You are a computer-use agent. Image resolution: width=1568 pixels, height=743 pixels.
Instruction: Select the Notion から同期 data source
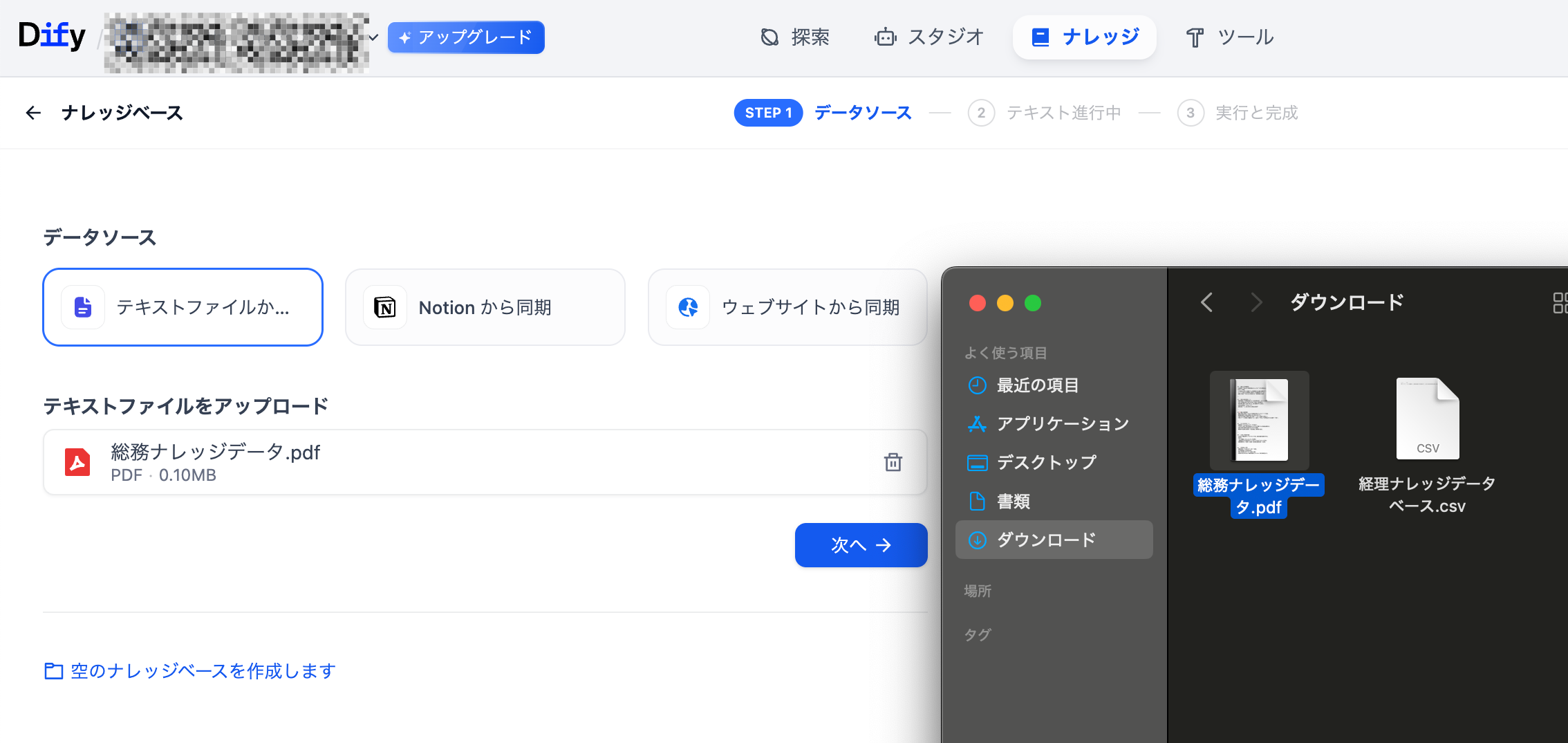pos(485,307)
